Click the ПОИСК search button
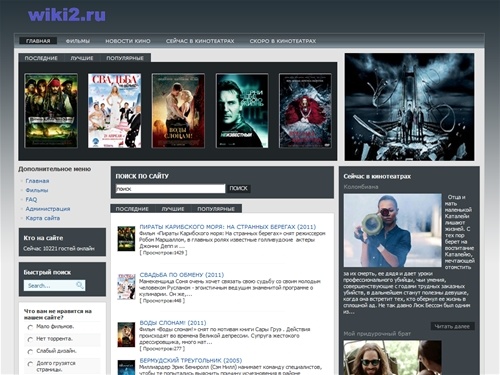500x375 pixels. pos(239,188)
